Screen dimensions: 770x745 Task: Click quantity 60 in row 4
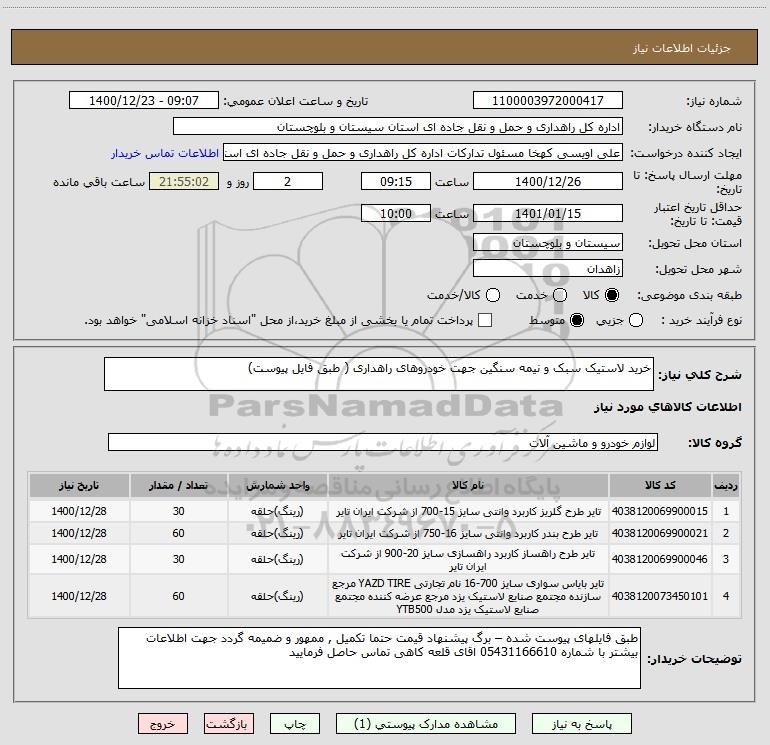178,596
